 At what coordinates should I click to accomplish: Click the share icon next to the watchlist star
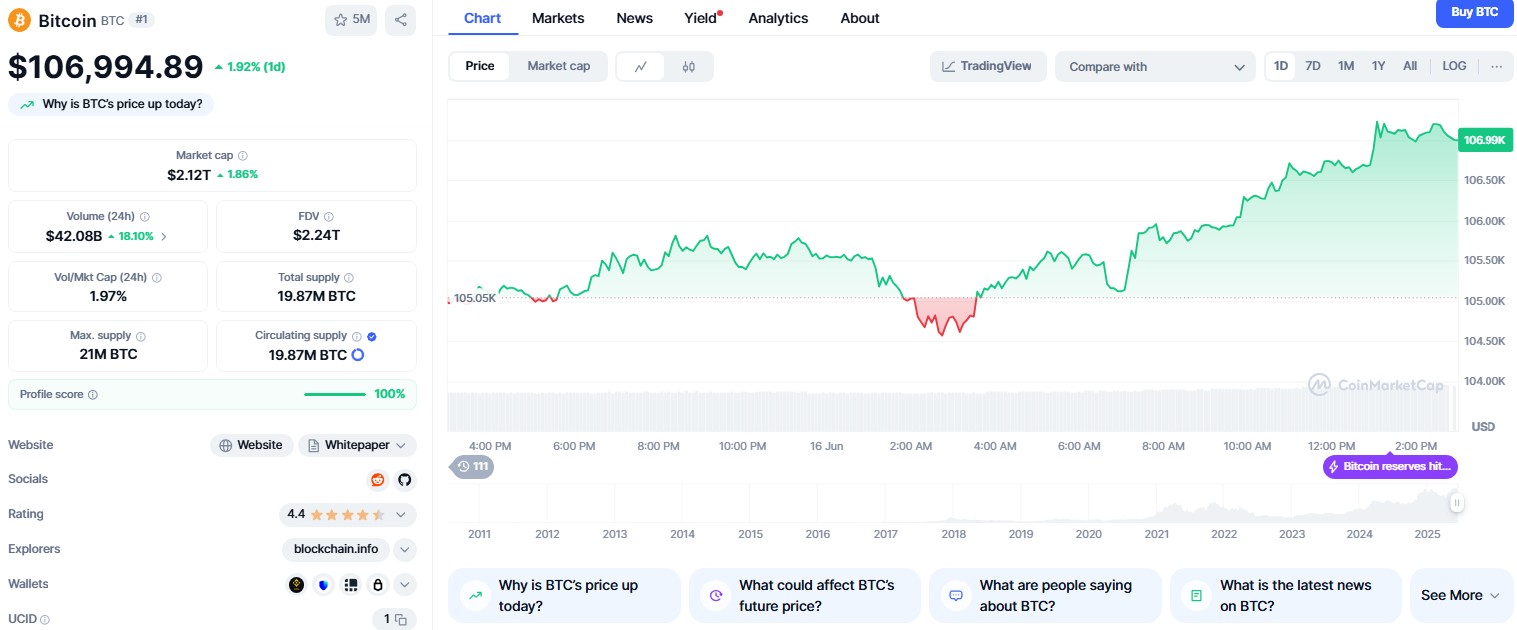(x=400, y=20)
